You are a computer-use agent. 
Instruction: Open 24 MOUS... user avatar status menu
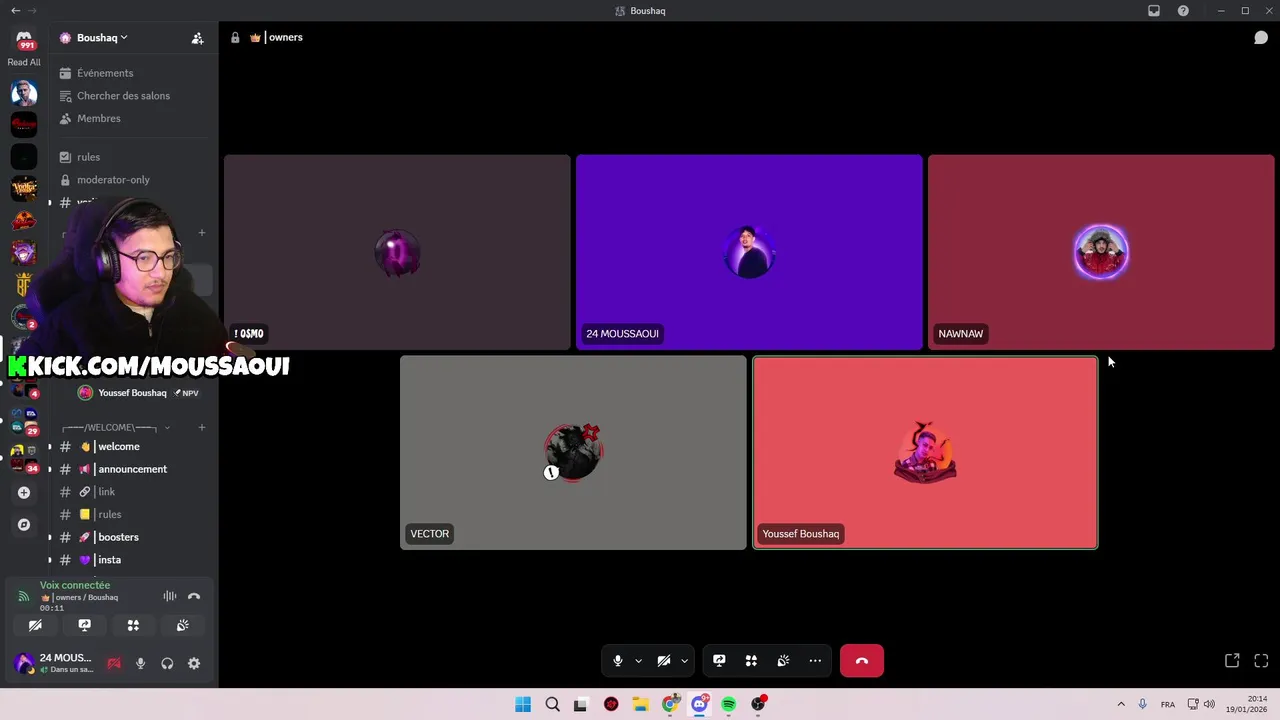(24, 663)
